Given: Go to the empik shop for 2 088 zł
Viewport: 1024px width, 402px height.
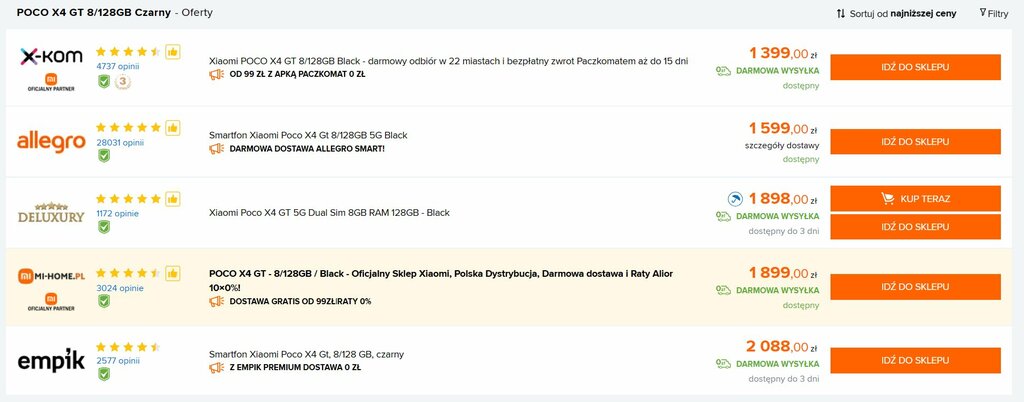Looking at the screenshot, I should (915, 360).
